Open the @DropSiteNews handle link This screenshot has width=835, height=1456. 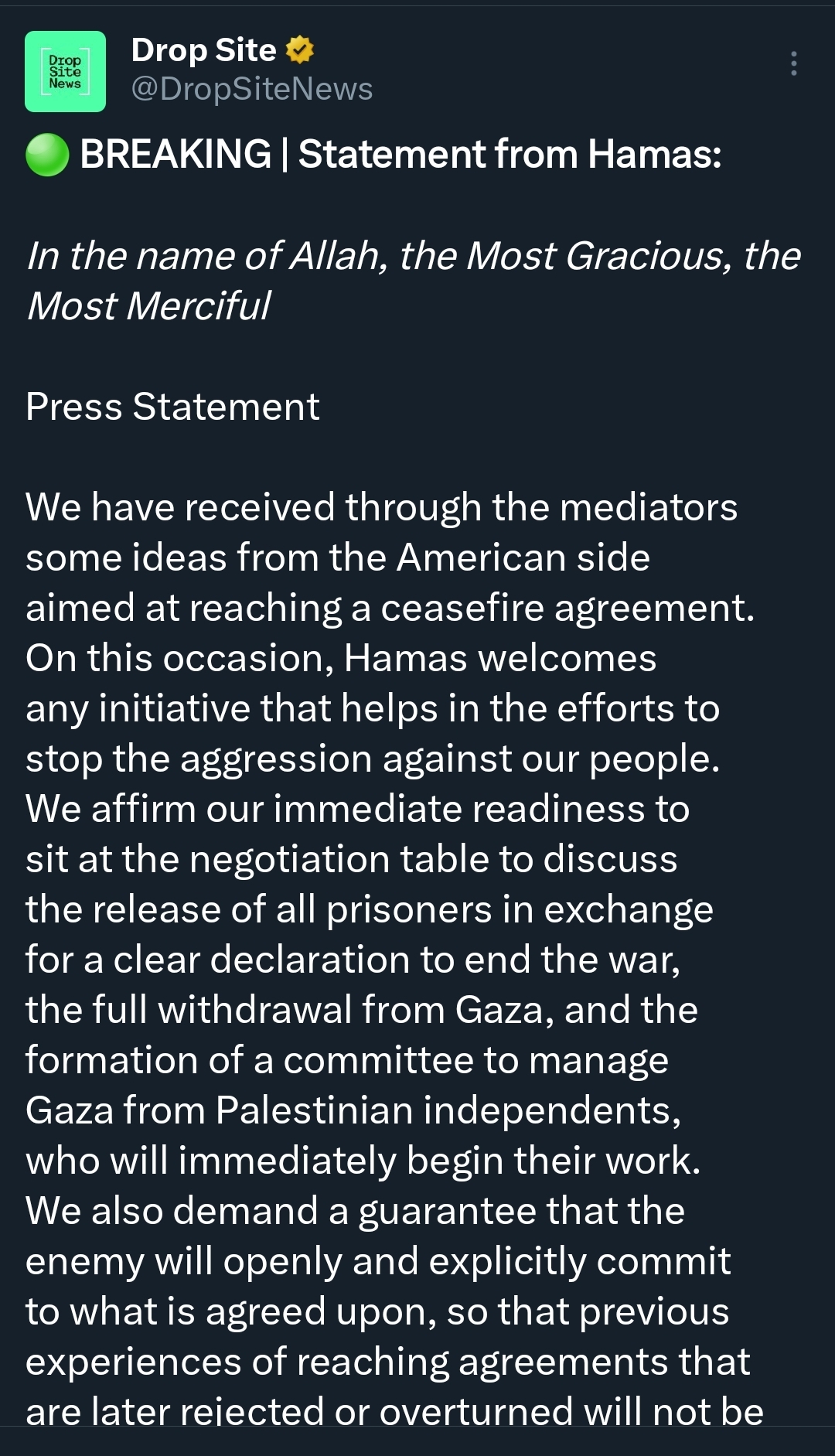(252, 89)
